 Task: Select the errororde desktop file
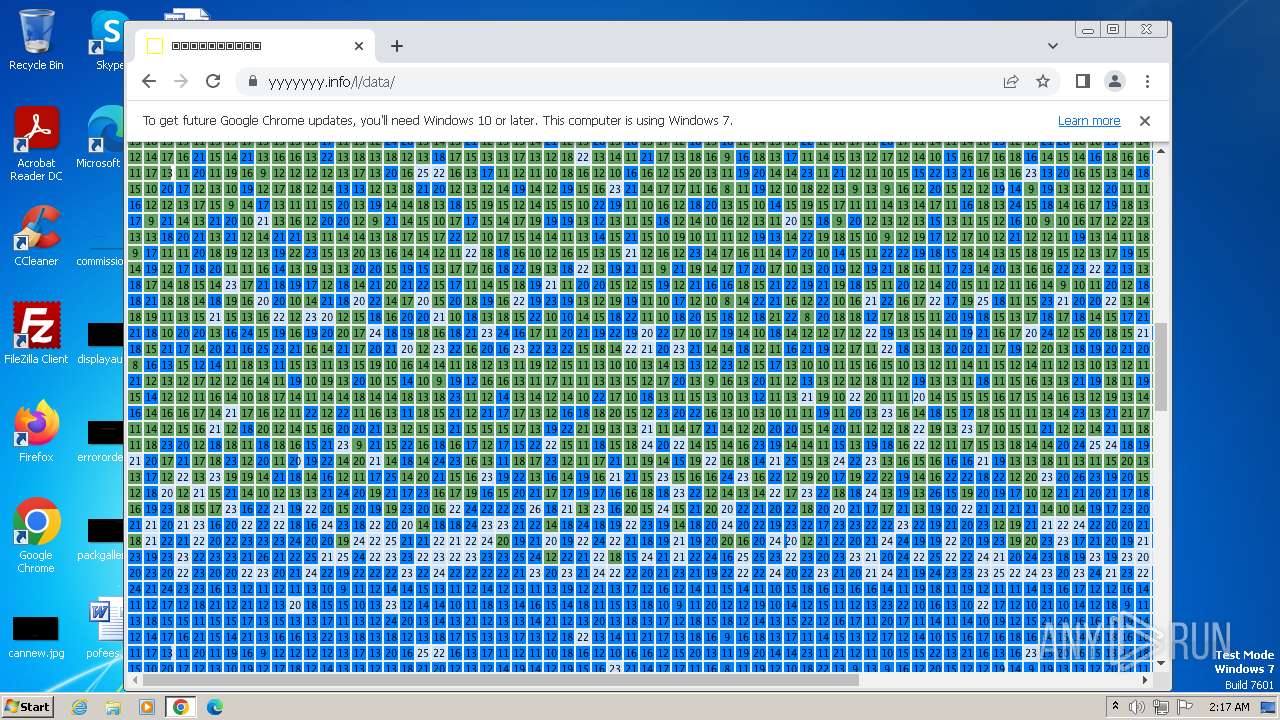pyautogui.click(x=102, y=440)
